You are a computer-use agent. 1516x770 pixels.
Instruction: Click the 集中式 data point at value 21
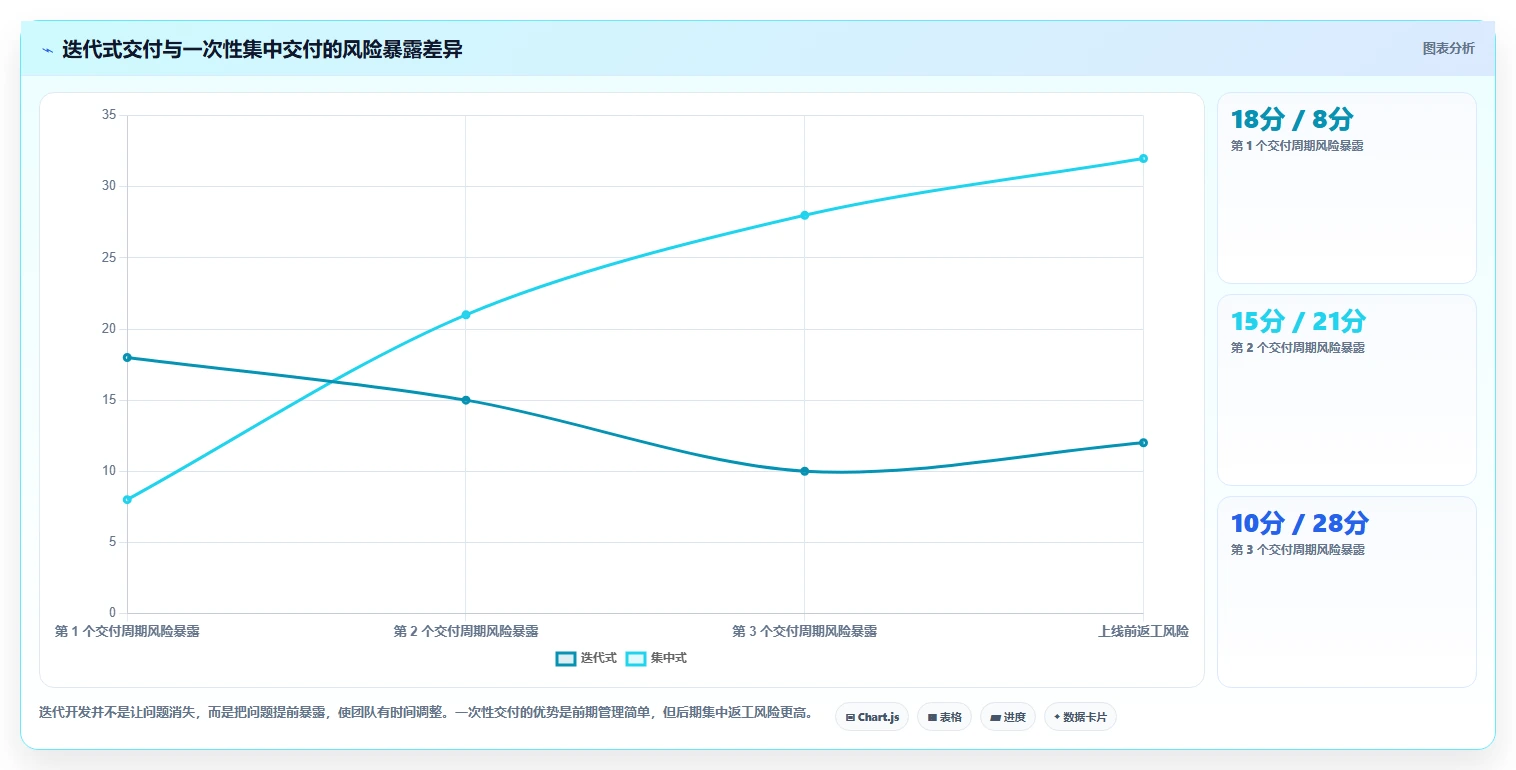coord(466,315)
